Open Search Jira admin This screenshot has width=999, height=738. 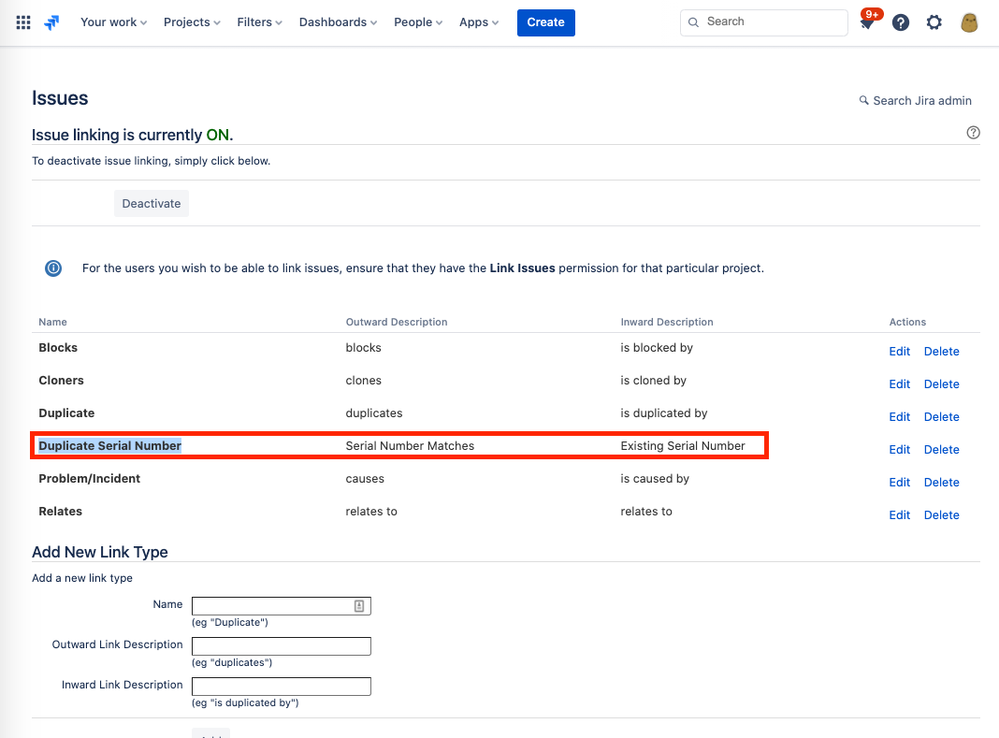(915, 101)
